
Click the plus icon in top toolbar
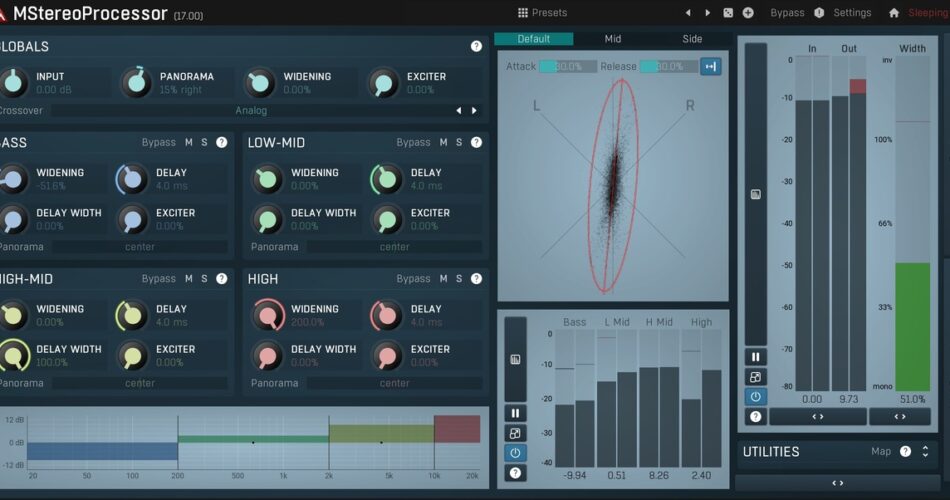pos(748,13)
